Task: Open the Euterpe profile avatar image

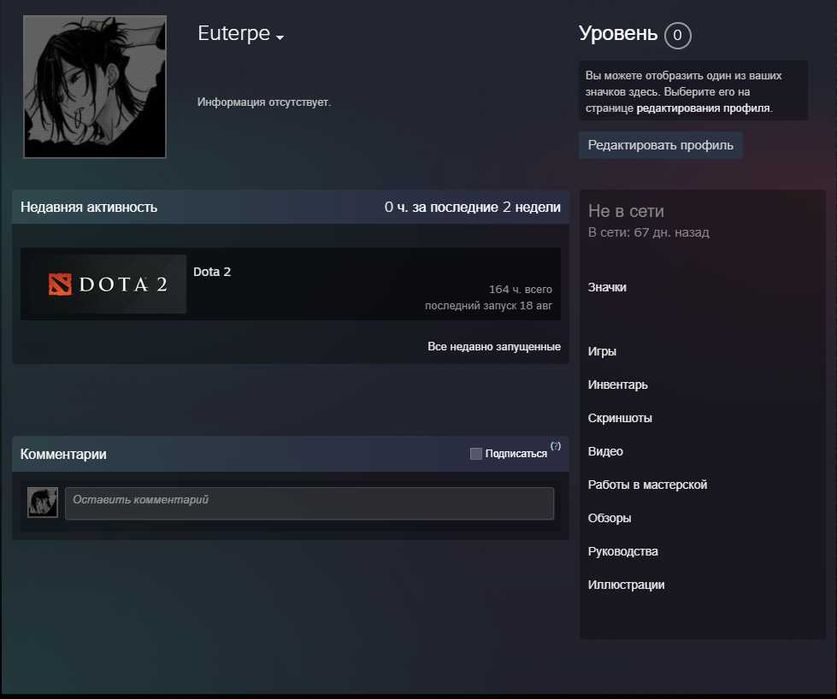Action: pos(94,86)
